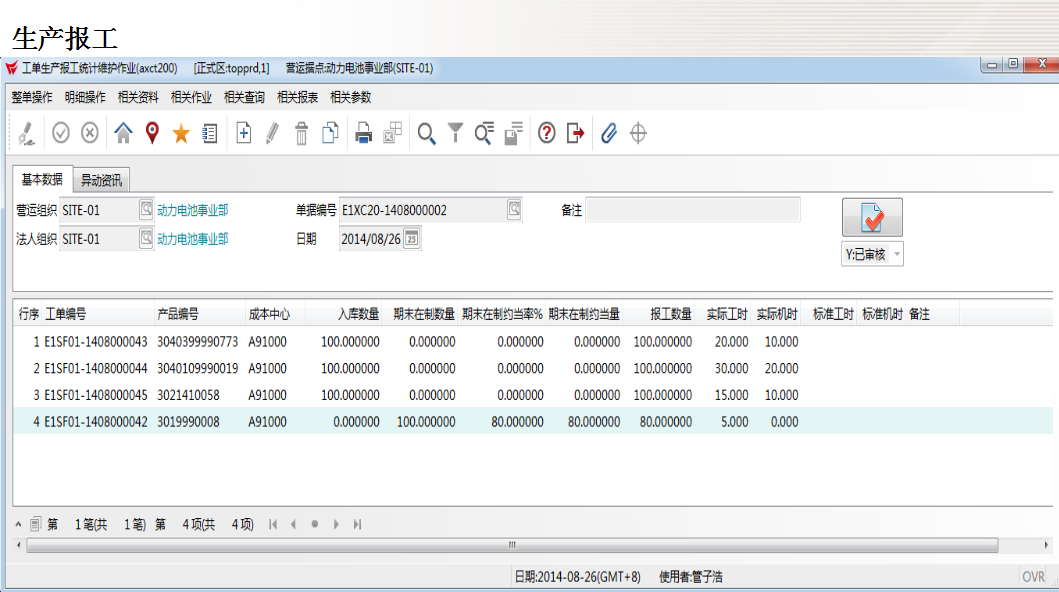The width and height of the screenshot is (1059, 592).
Task: Click the 营运组织 SITE-01 input field
Action: click(99, 210)
